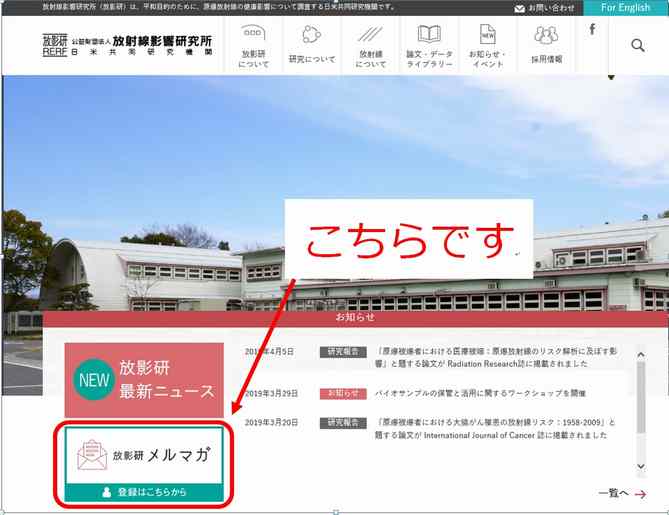Click the お知らせ・イベント NEW document icon
Viewport: 669px width, 515px height.
(487, 36)
